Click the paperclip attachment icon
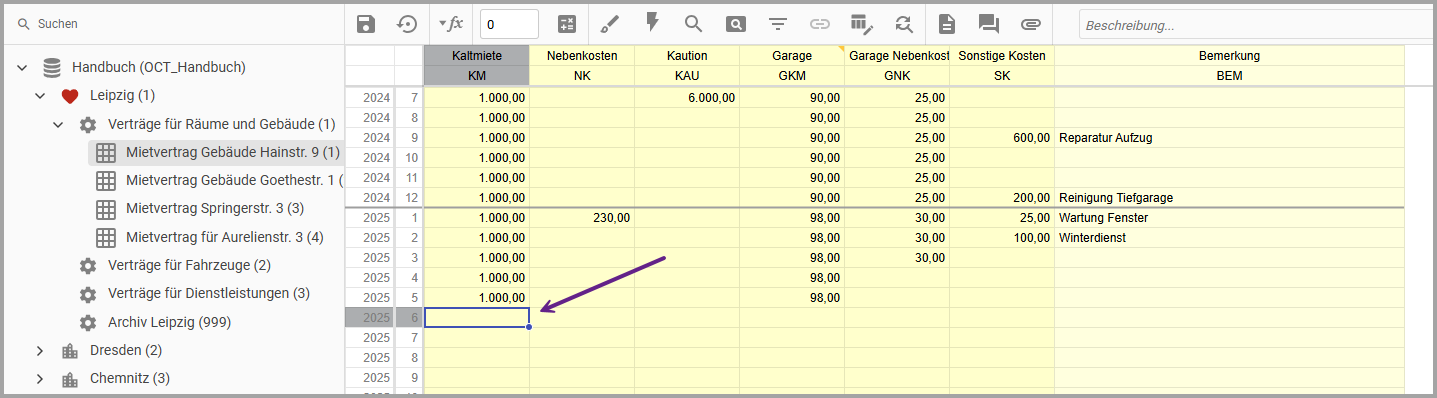Screen dimensions: 1437x398 pyautogui.click(x=1031, y=24)
